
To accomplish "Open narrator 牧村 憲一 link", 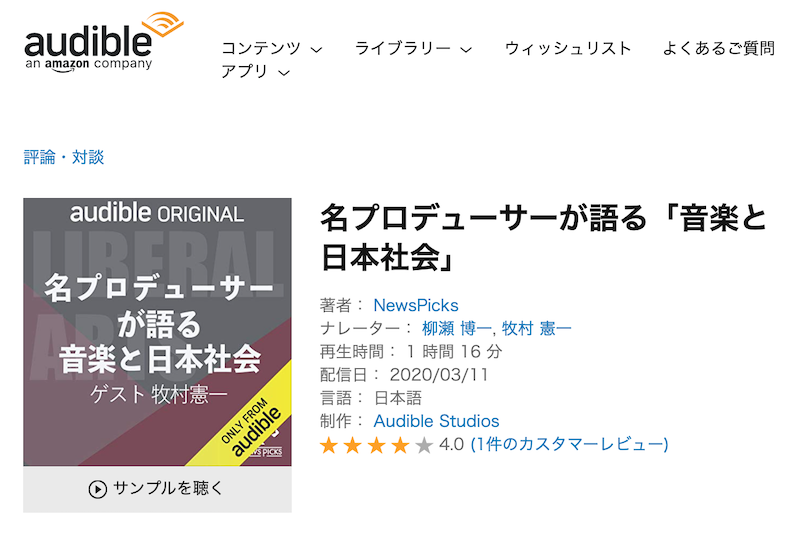I will point(536,328).
